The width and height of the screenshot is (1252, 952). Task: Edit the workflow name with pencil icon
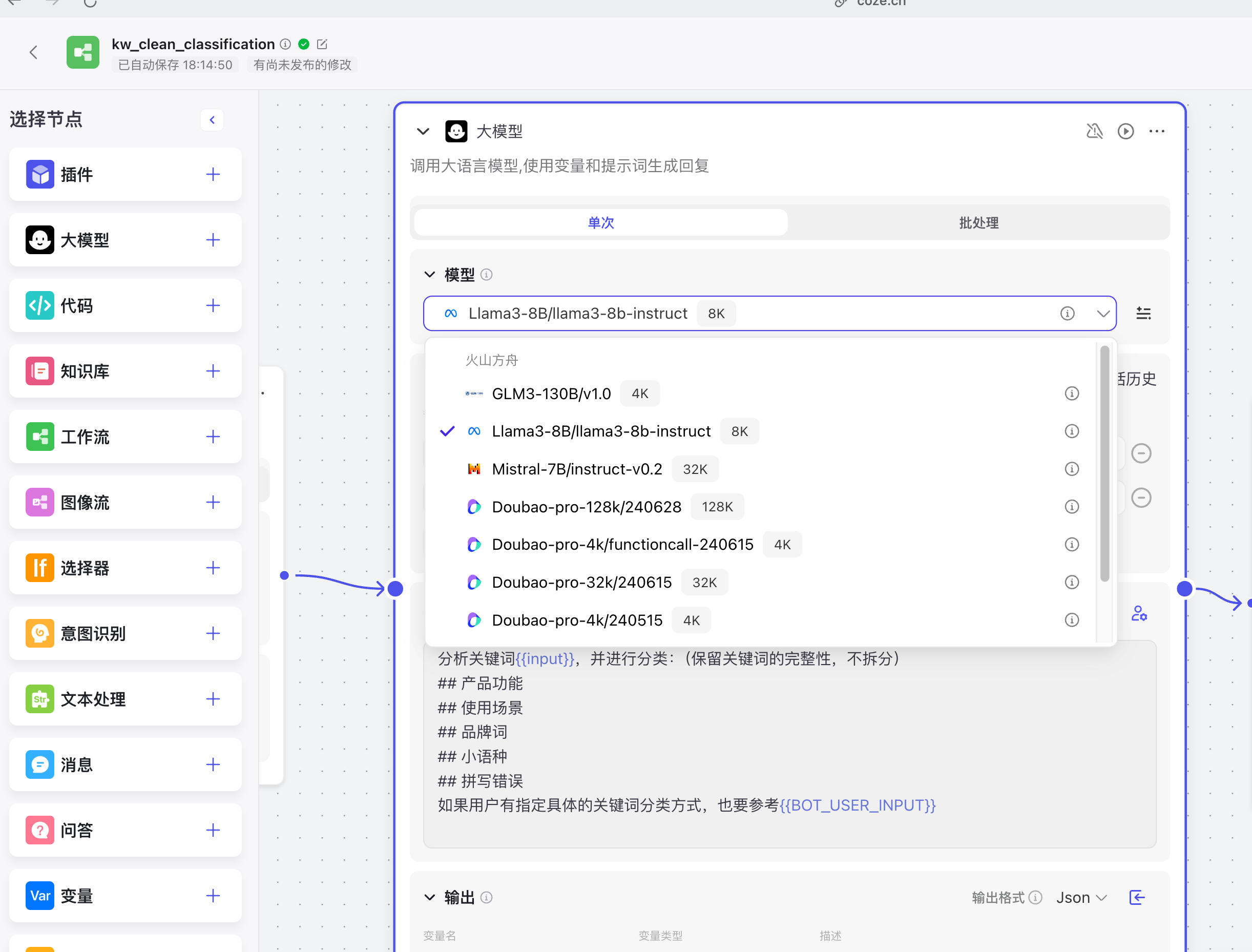click(x=322, y=44)
